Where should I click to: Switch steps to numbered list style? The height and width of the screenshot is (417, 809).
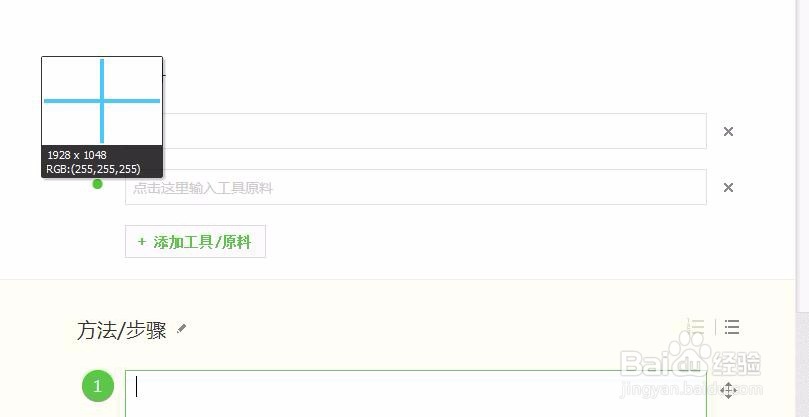pos(696,327)
